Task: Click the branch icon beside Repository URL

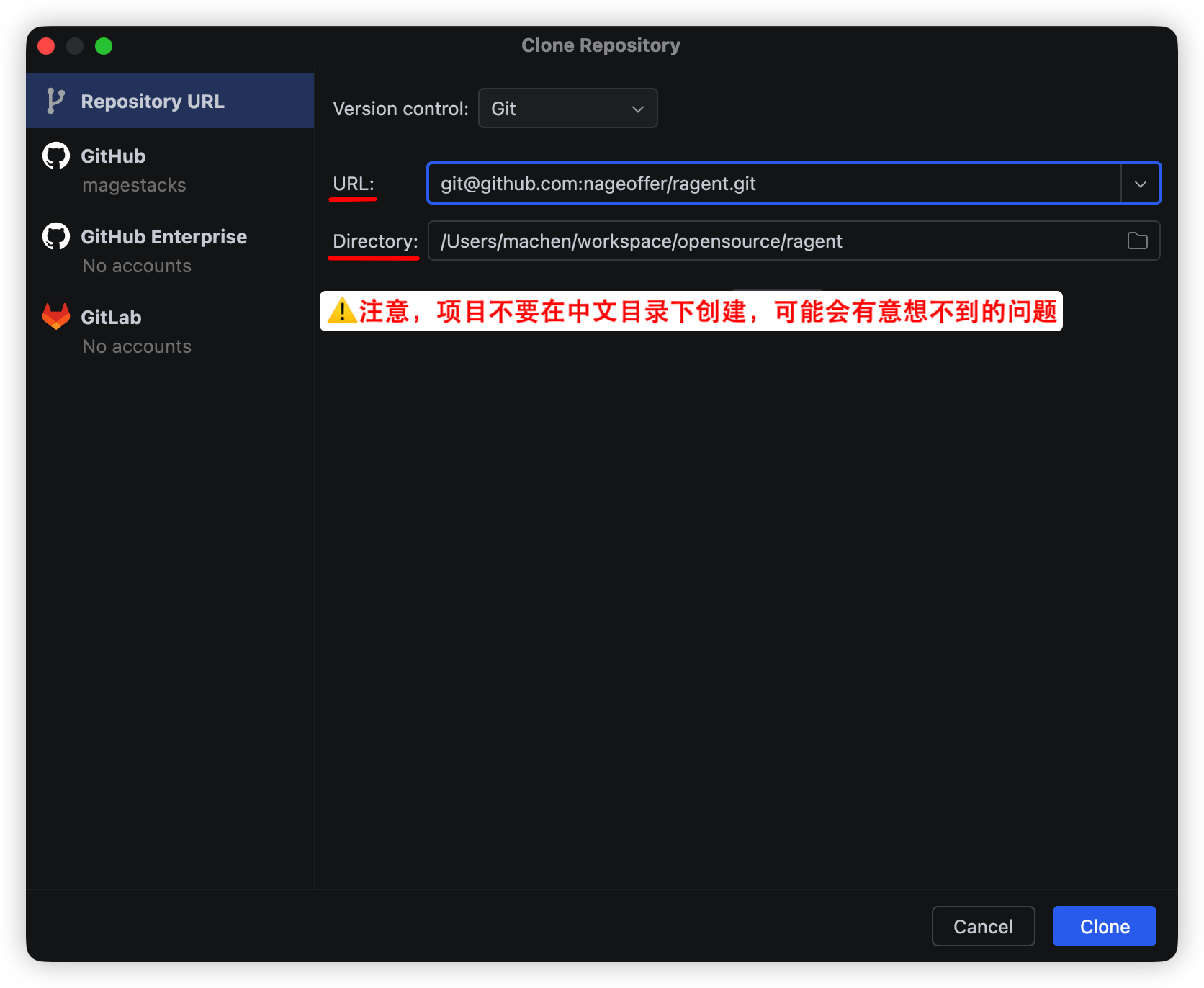Action: [x=55, y=101]
